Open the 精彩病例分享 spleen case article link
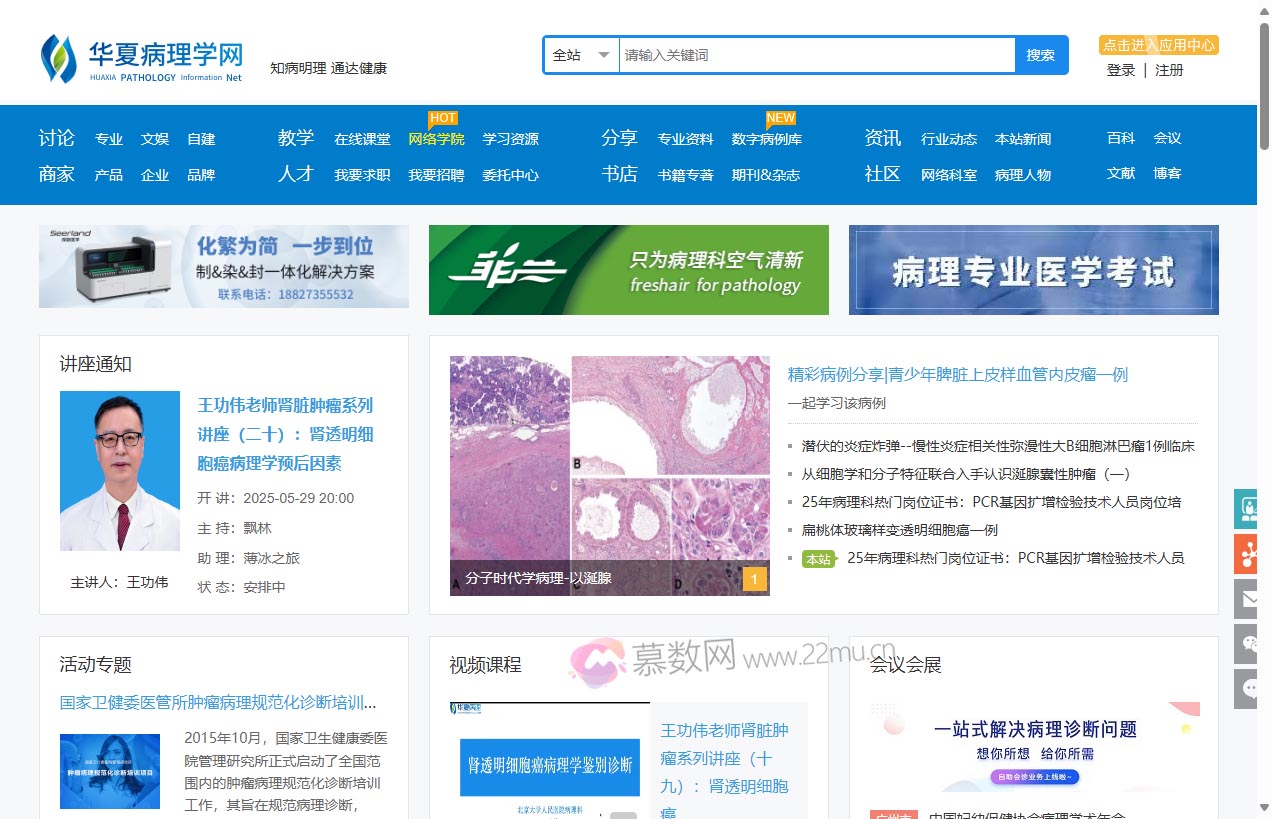1272x819 pixels. tap(955, 375)
